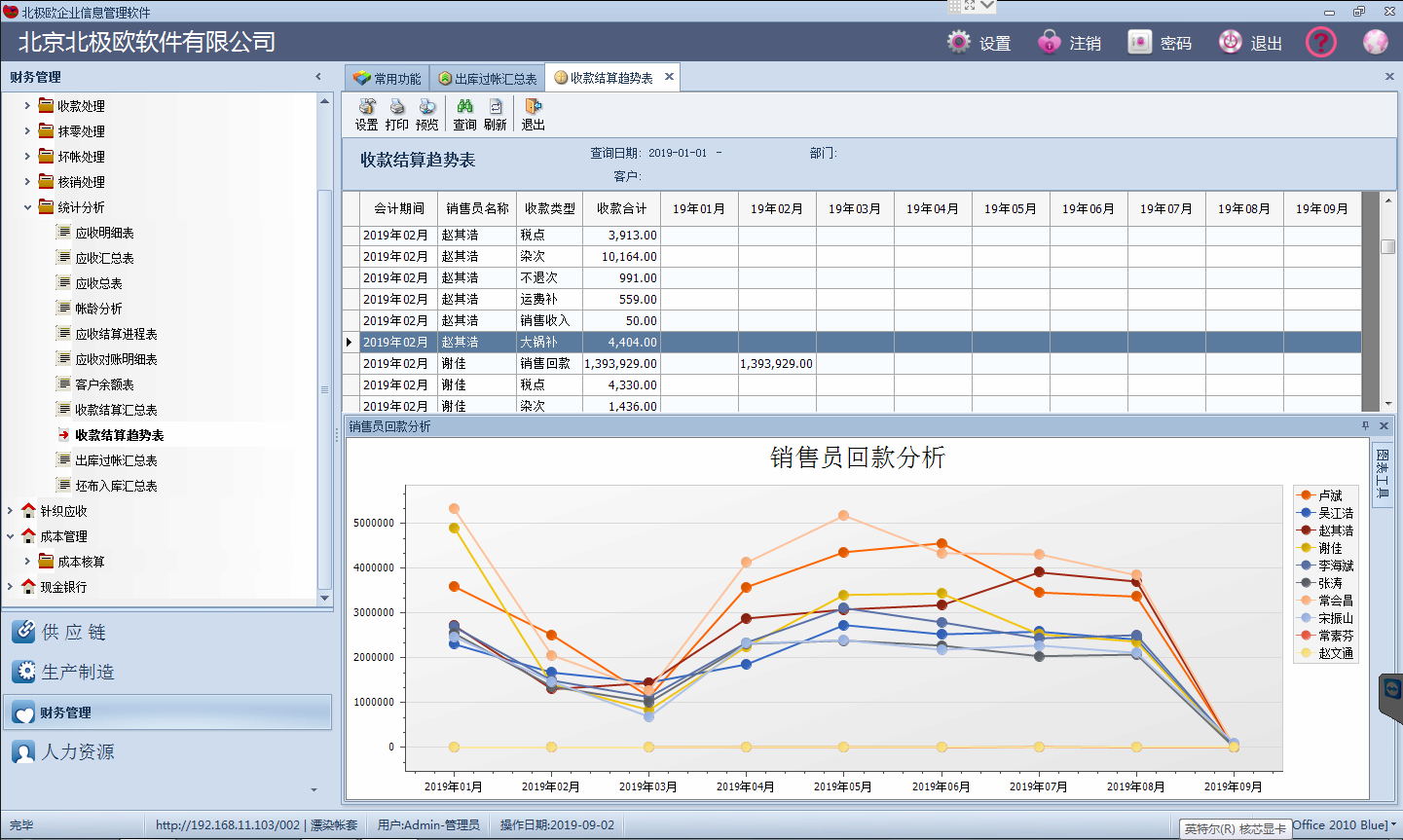Collapse the 统计分析 folder
This screenshot has width=1403, height=840.
point(27,206)
